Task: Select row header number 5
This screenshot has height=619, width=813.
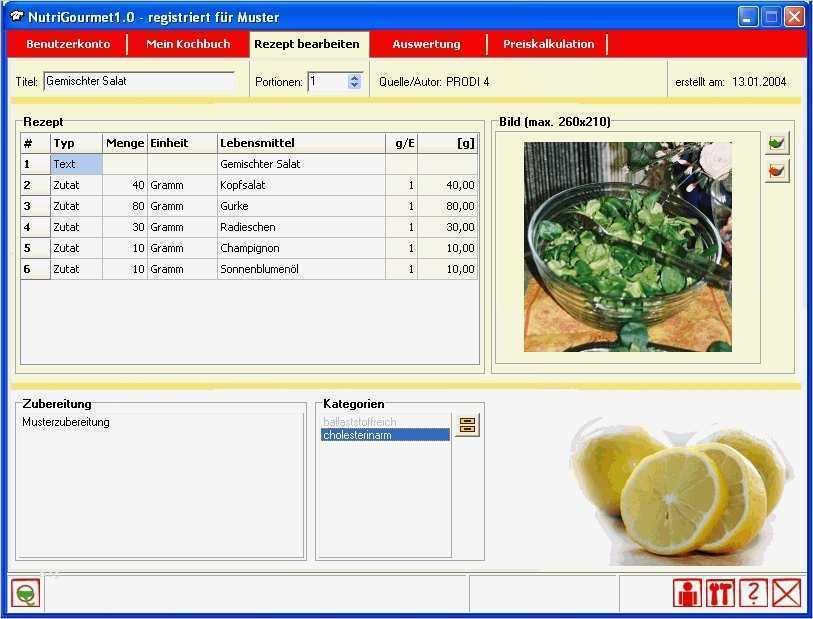Action: click(35, 248)
